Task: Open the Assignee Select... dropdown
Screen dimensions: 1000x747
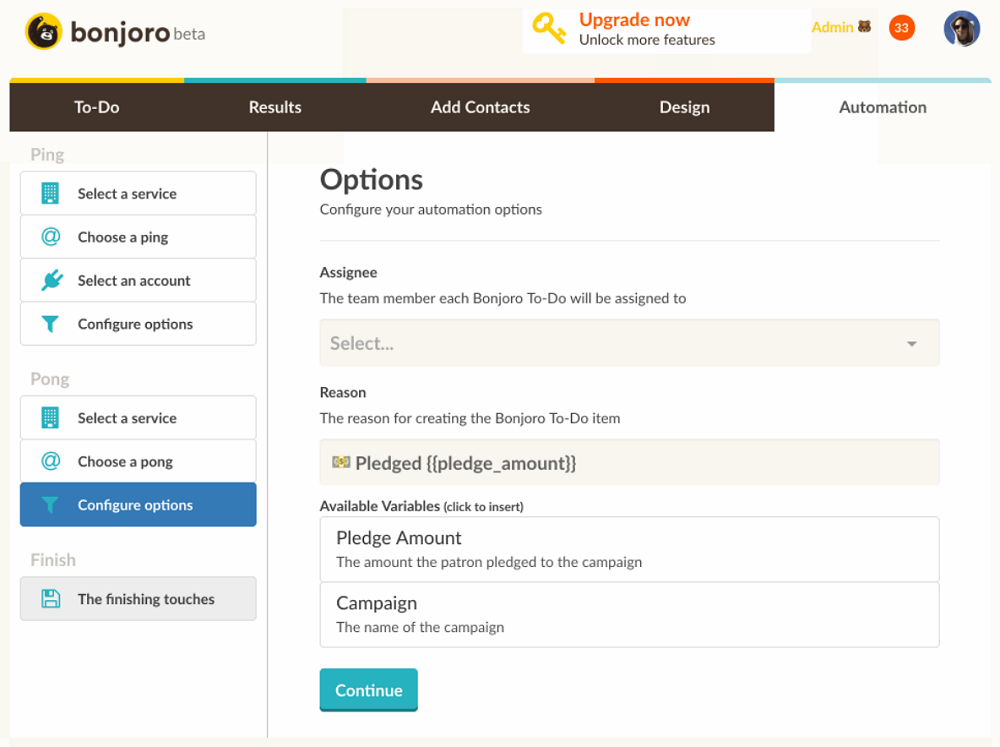Action: point(629,343)
